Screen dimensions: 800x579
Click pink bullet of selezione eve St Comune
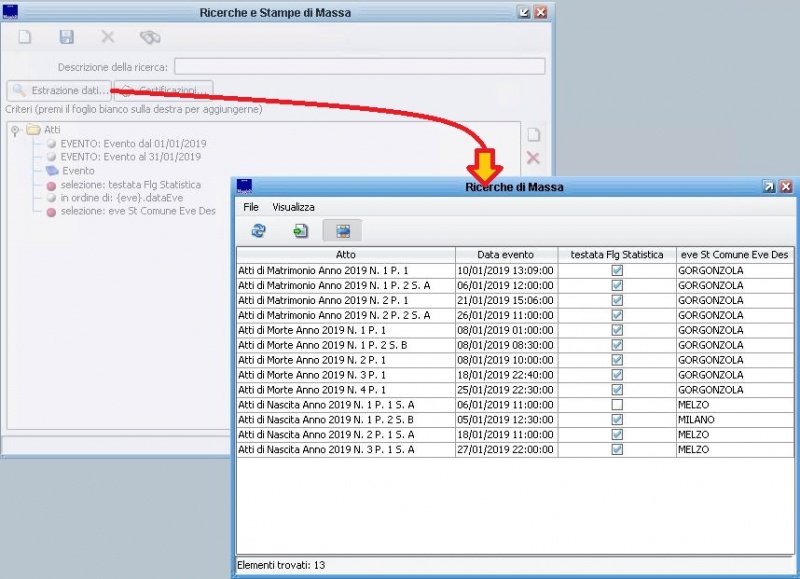[51, 212]
